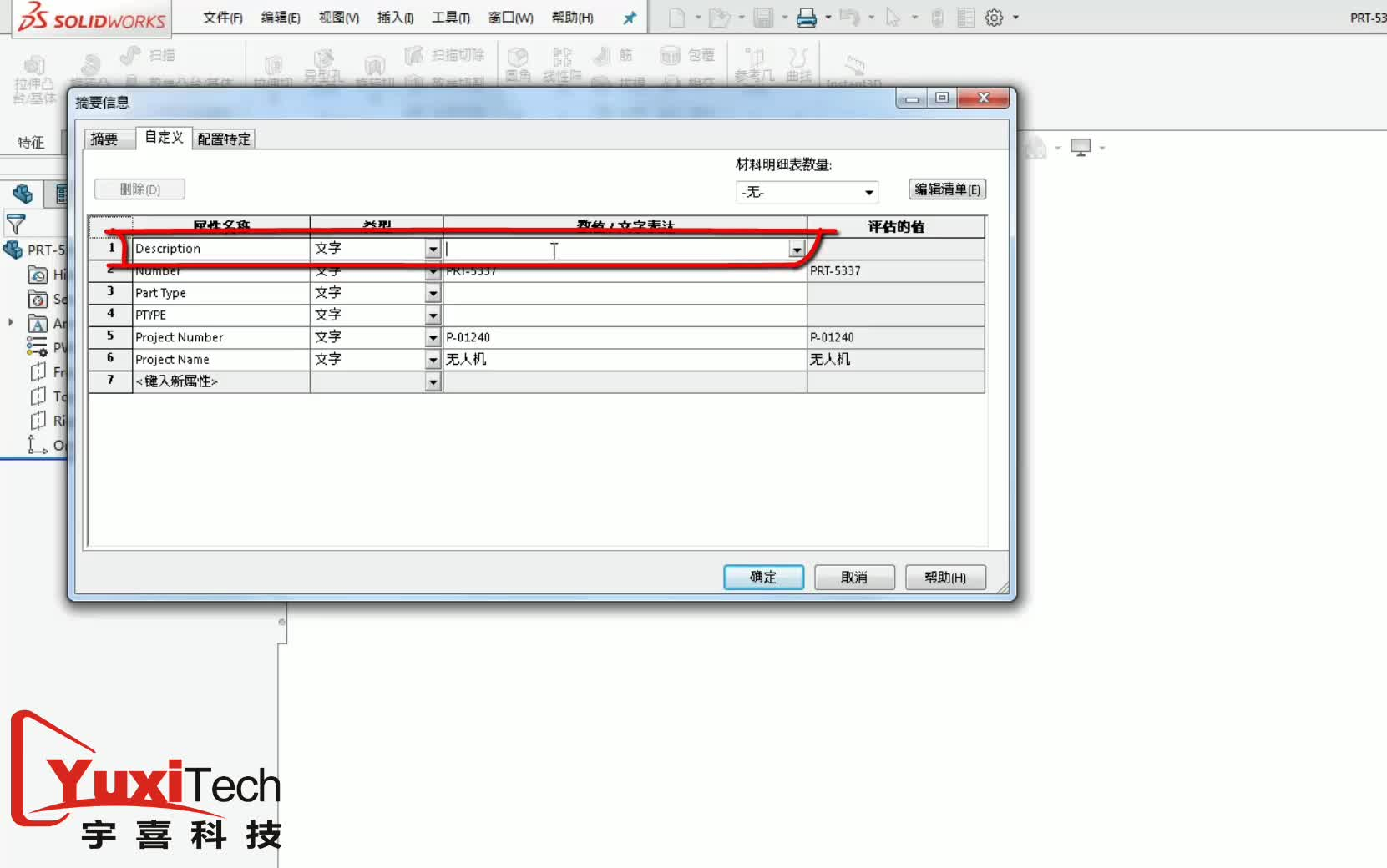Viewport: 1387px width, 868px height.
Task: Click the 删除(D) button
Action: (x=139, y=189)
